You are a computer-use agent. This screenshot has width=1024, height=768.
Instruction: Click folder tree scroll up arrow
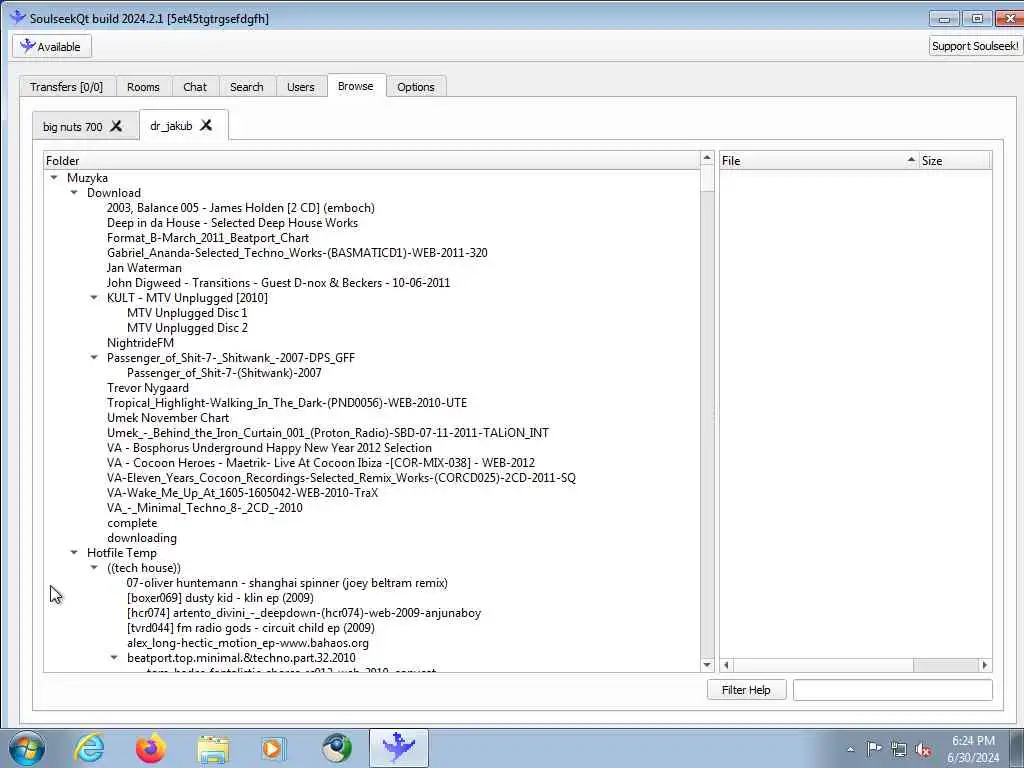pos(707,158)
